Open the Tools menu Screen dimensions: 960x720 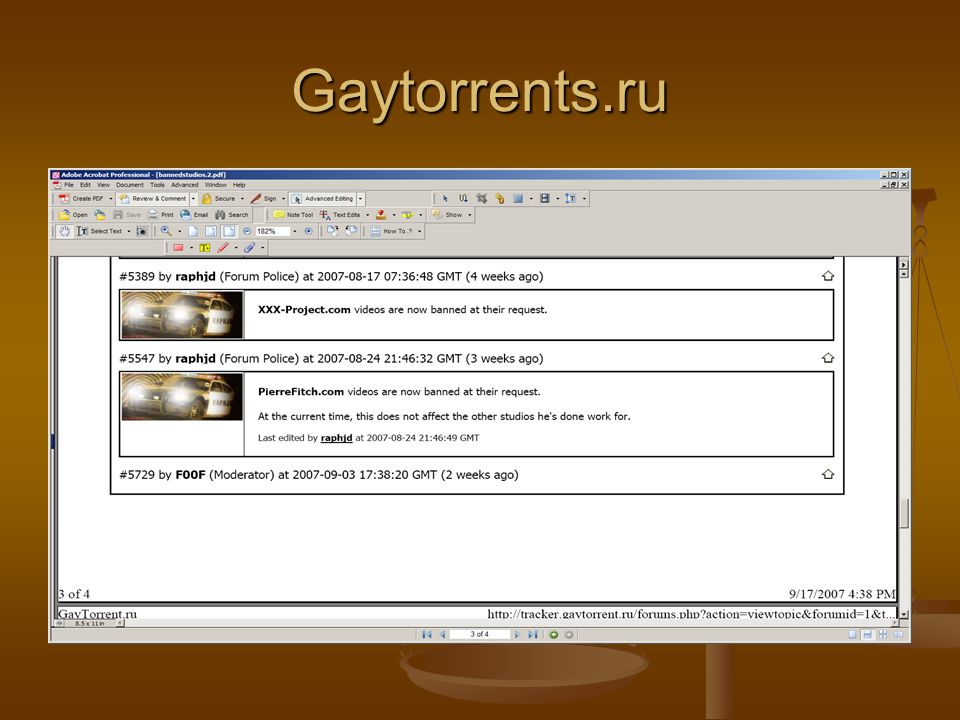(157, 185)
